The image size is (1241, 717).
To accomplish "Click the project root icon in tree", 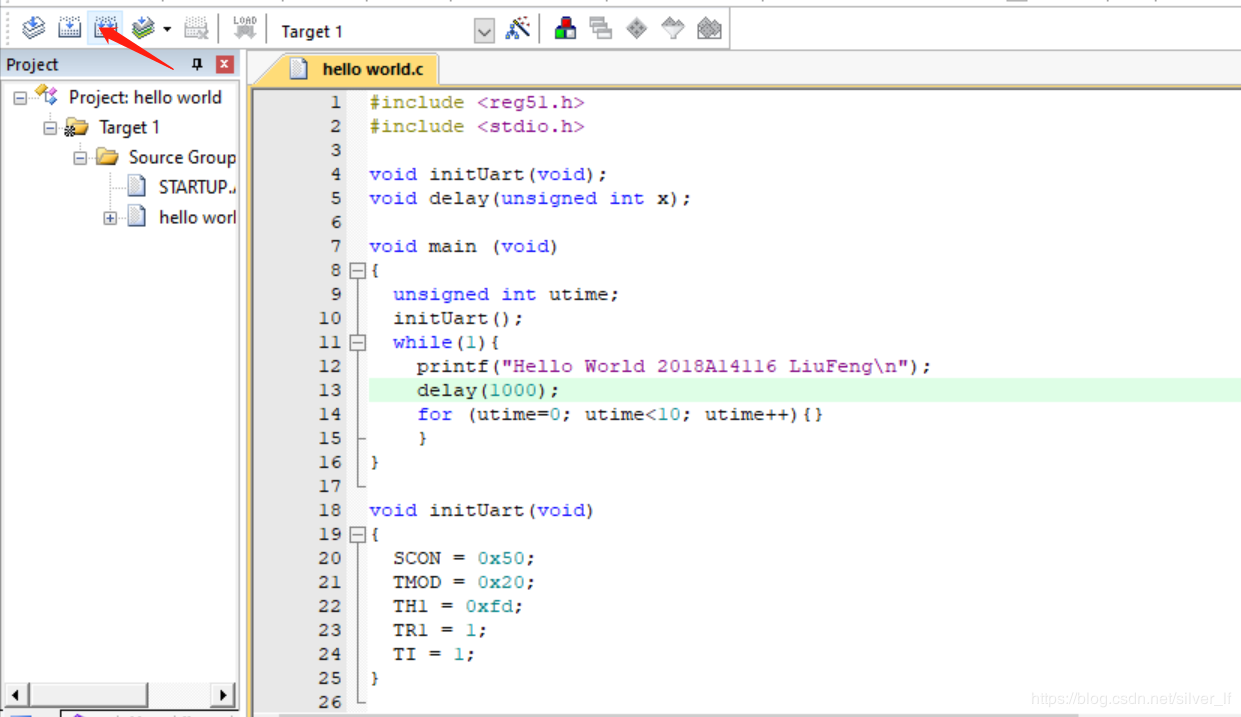I will [x=46, y=96].
